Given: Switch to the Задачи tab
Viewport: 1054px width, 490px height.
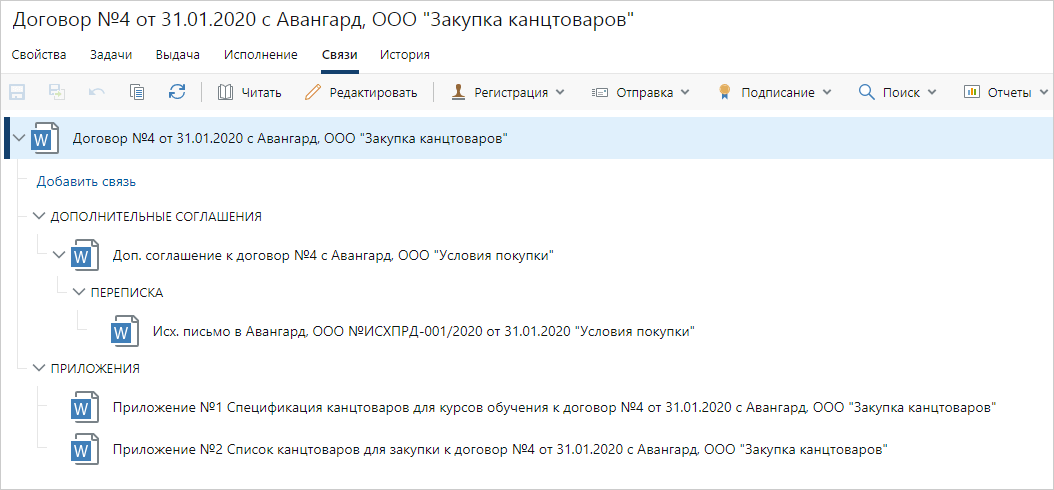Looking at the screenshot, I should pos(111,55).
